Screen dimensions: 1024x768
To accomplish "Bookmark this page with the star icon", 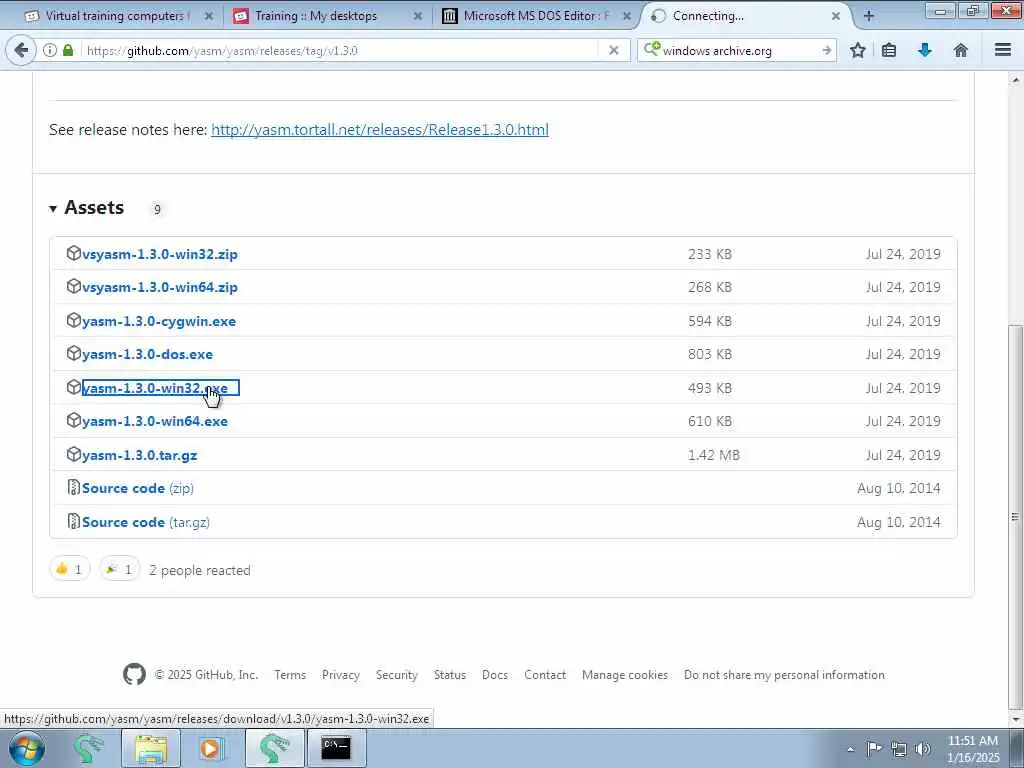I will point(857,50).
